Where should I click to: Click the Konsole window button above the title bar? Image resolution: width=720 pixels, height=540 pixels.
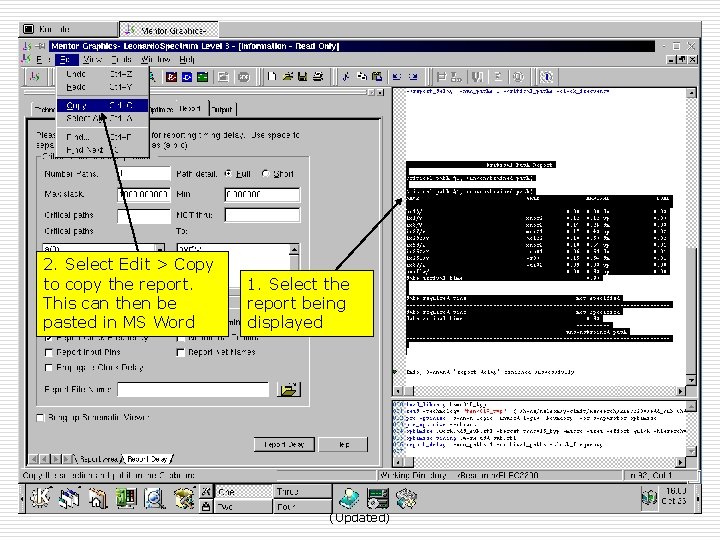(x=68, y=29)
